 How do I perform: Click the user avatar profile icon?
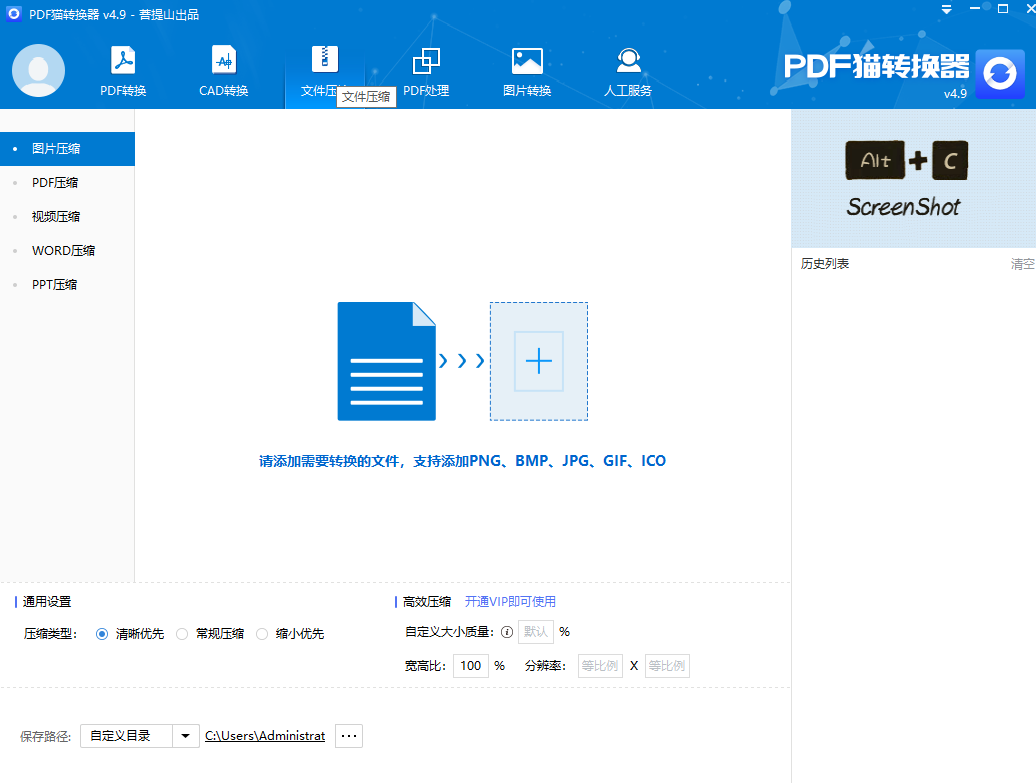(38, 71)
